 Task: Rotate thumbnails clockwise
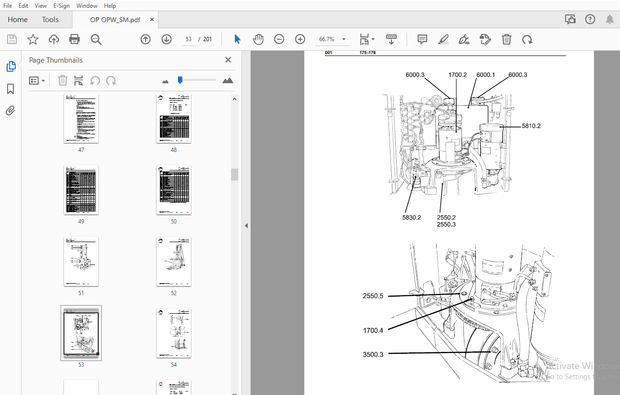click(x=111, y=81)
